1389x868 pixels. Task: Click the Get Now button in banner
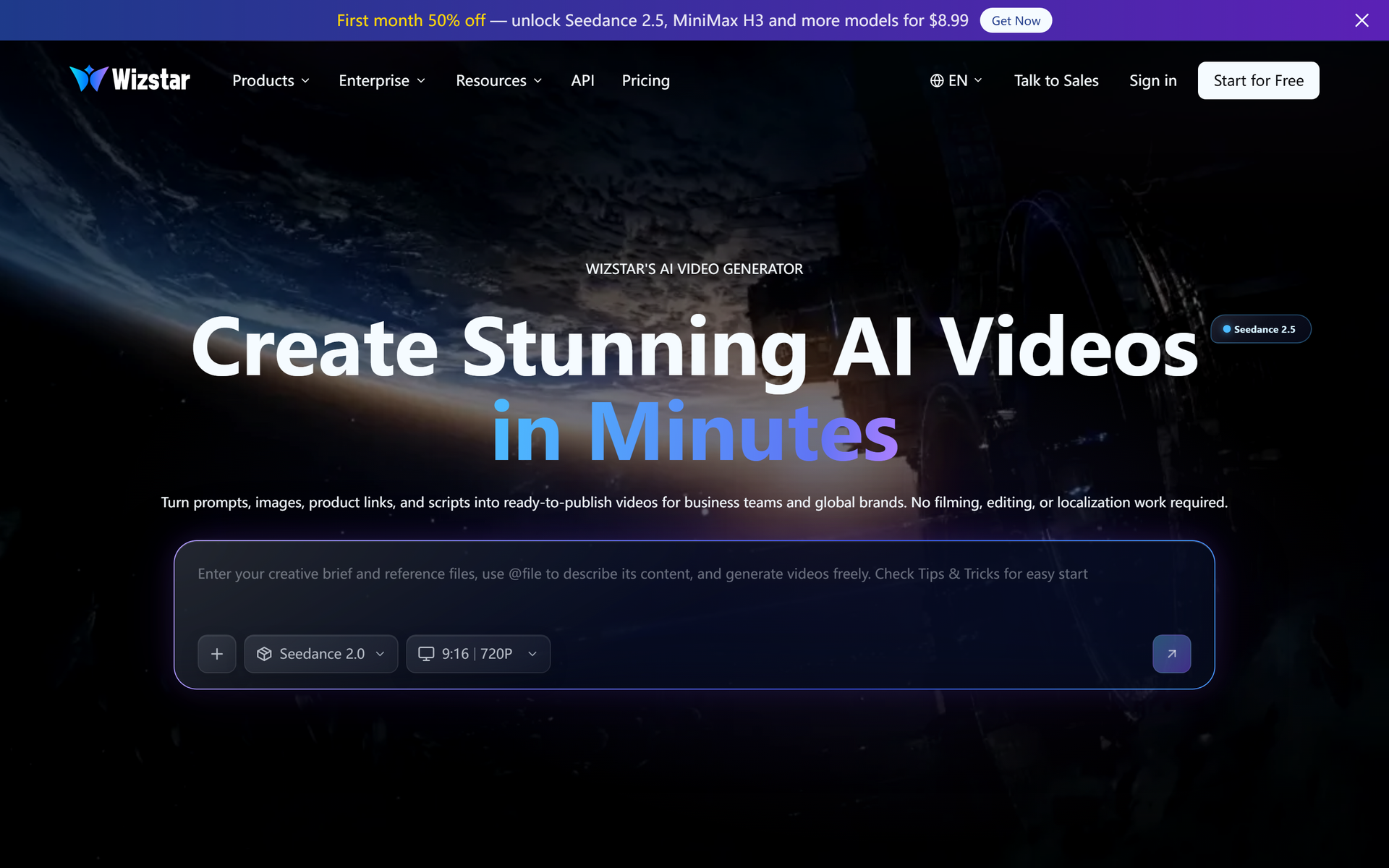click(x=1016, y=20)
